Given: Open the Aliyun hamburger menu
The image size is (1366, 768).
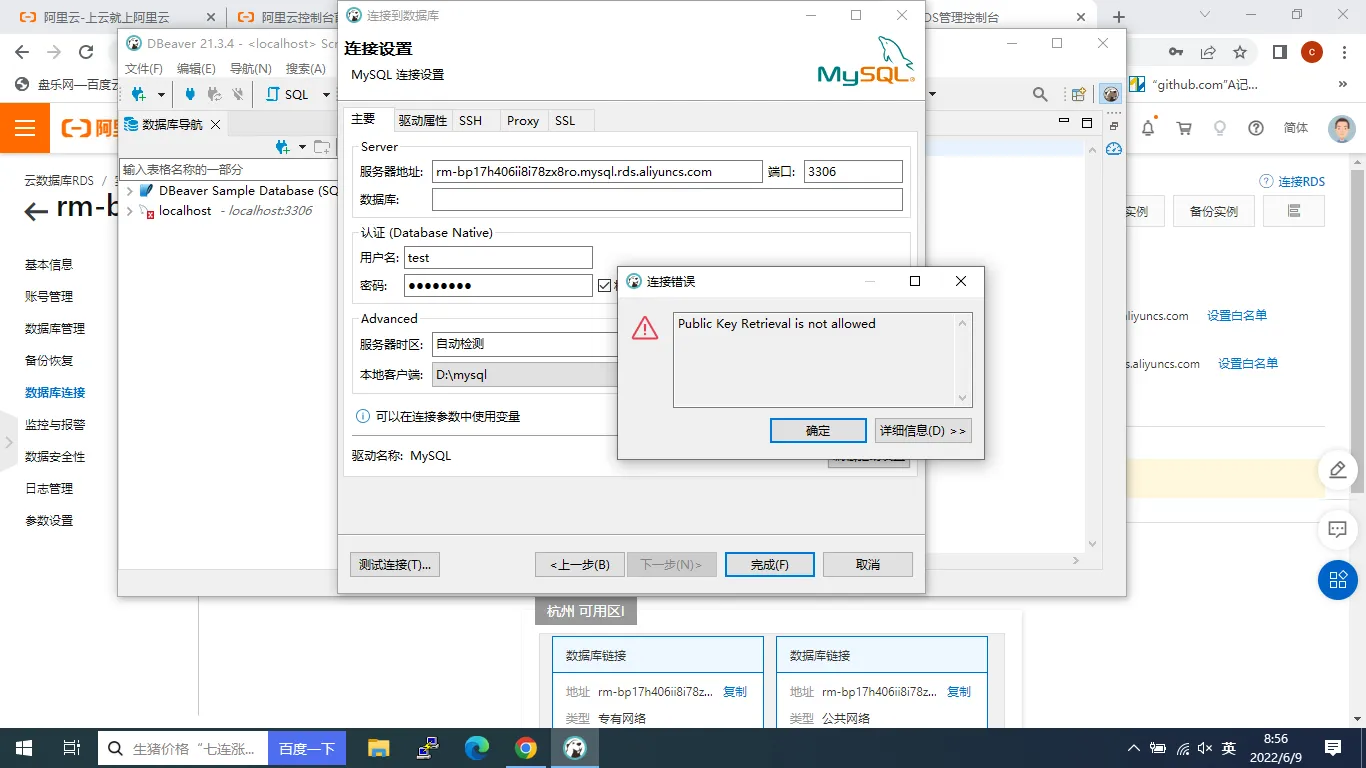Looking at the screenshot, I should (x=25, y=128).
